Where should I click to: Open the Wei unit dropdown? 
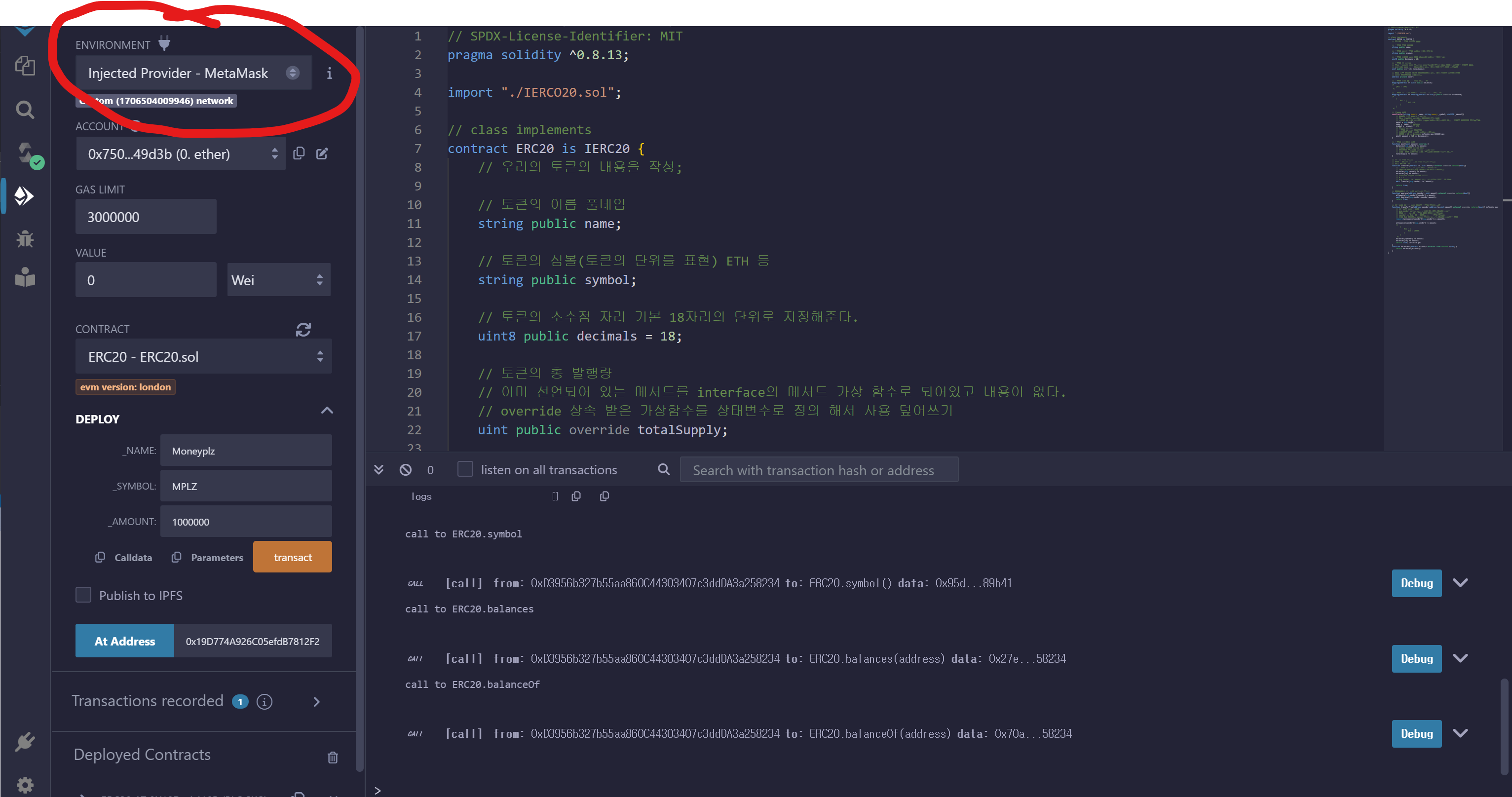coord(278,280)
